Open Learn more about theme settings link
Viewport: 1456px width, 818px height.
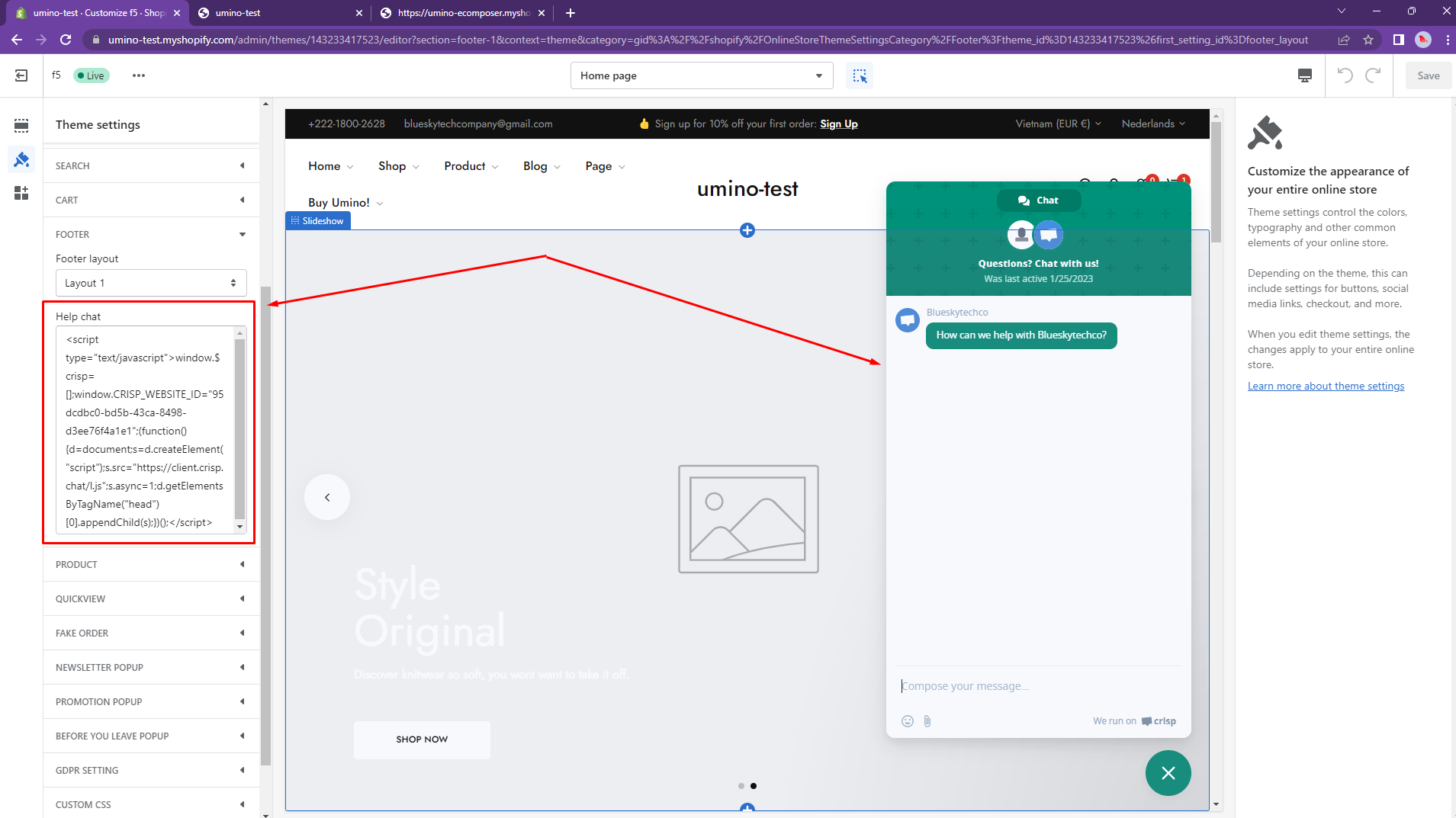pyautogui.click(x=1326, y=387)
